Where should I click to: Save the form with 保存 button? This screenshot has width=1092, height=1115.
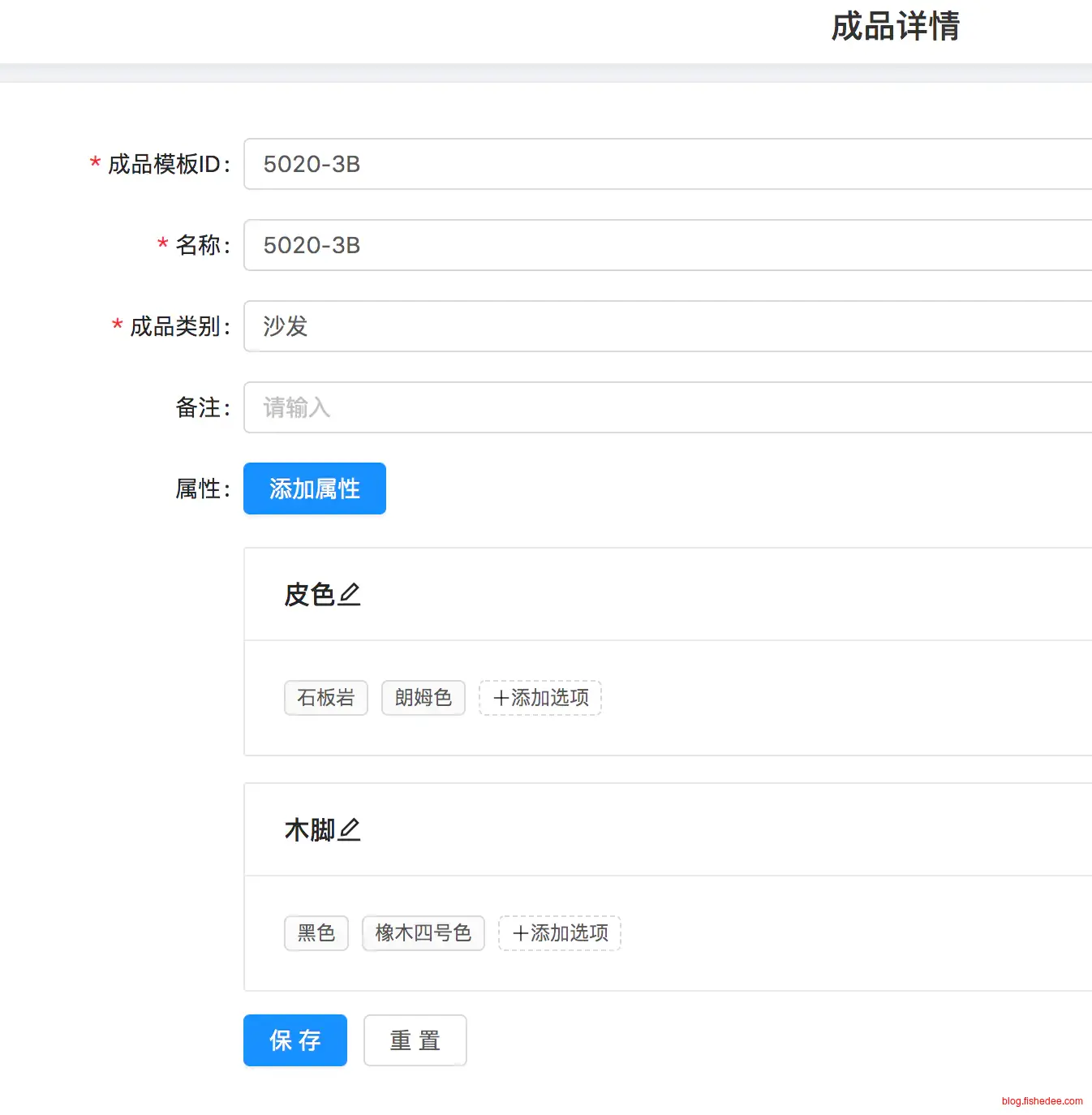coord(295,1040)
